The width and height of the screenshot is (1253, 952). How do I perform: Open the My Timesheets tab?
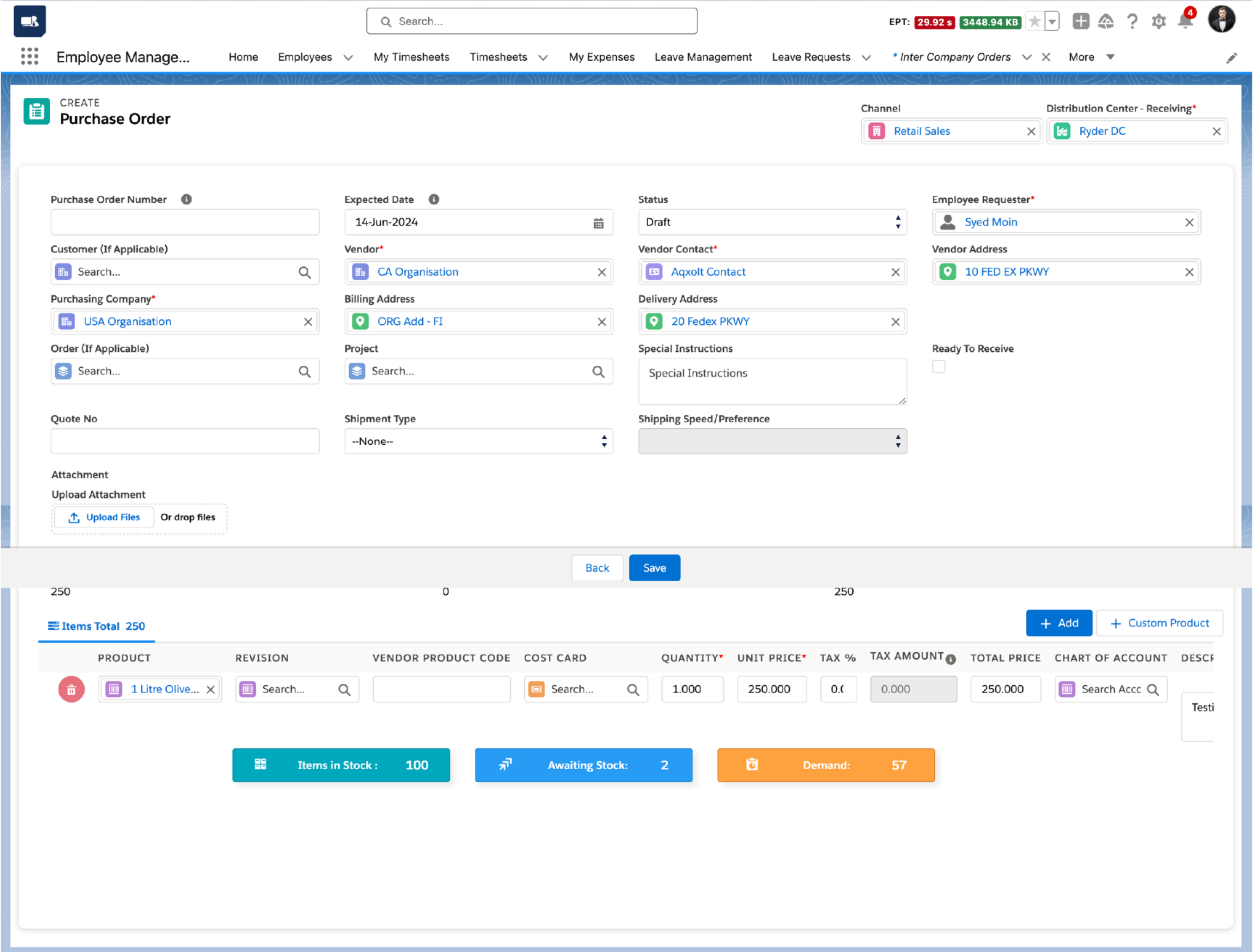pyautogui.click(x=411, y=57)
